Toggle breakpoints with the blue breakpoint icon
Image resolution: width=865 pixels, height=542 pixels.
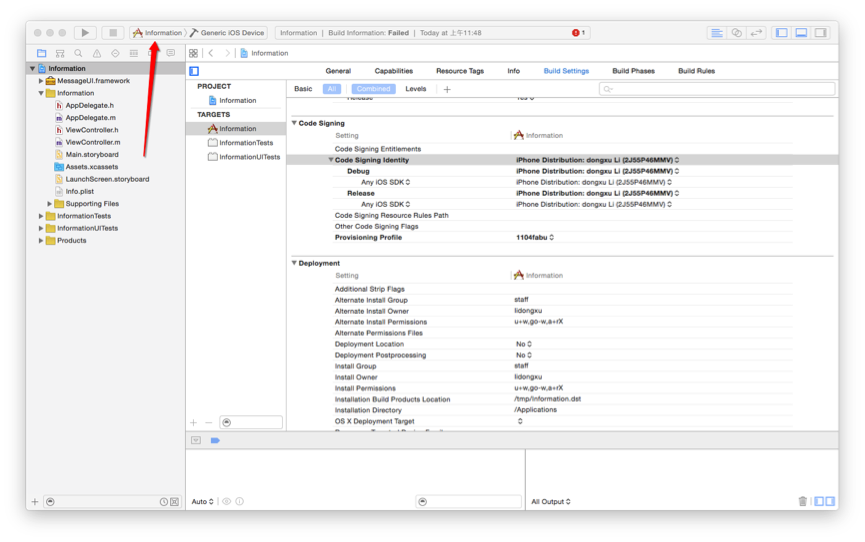click(x=215, y=440)
